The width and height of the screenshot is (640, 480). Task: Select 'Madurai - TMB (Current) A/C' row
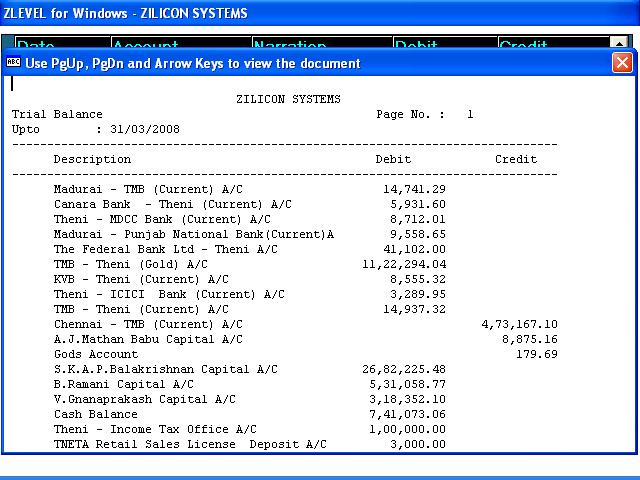click(148, 189)
